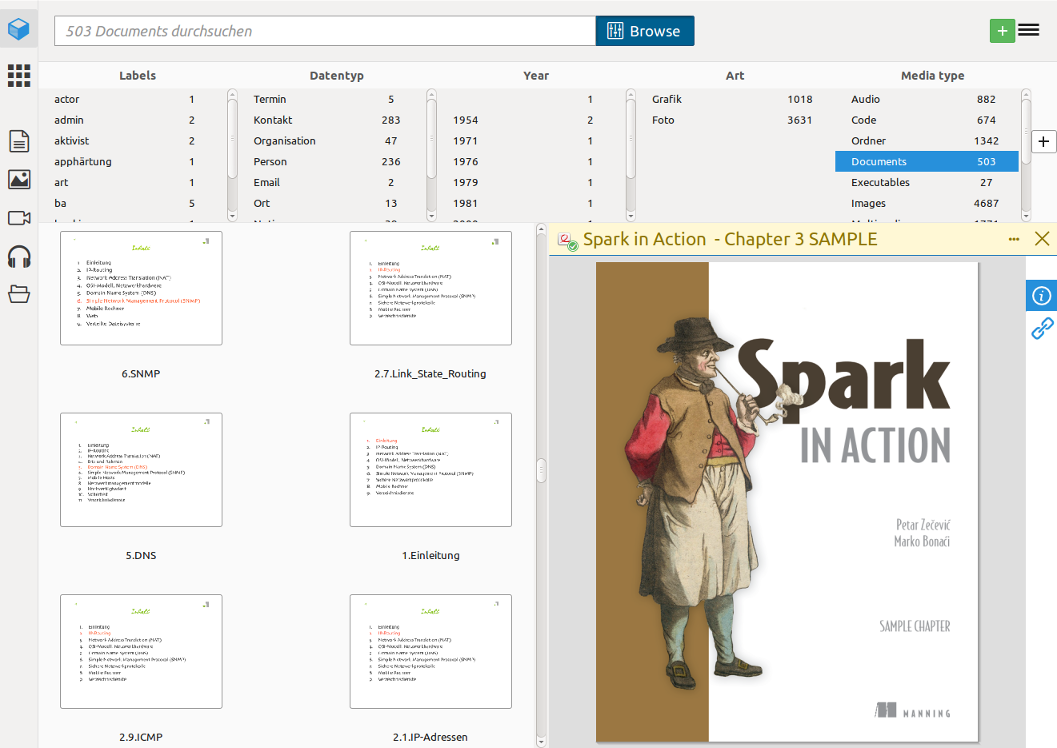Filter by year 1954
This screenshot has height=748, width=1057.
pos(531,120)
